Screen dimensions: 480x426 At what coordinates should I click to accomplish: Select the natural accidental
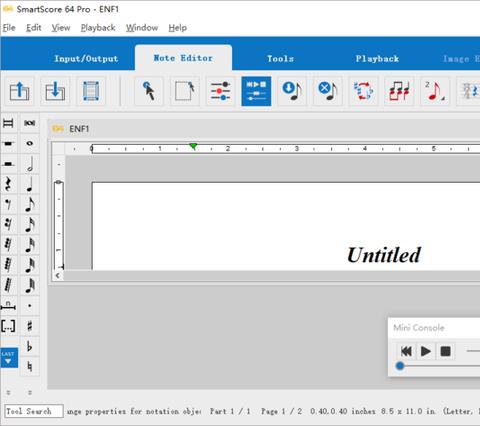click(x=30, y=367)
